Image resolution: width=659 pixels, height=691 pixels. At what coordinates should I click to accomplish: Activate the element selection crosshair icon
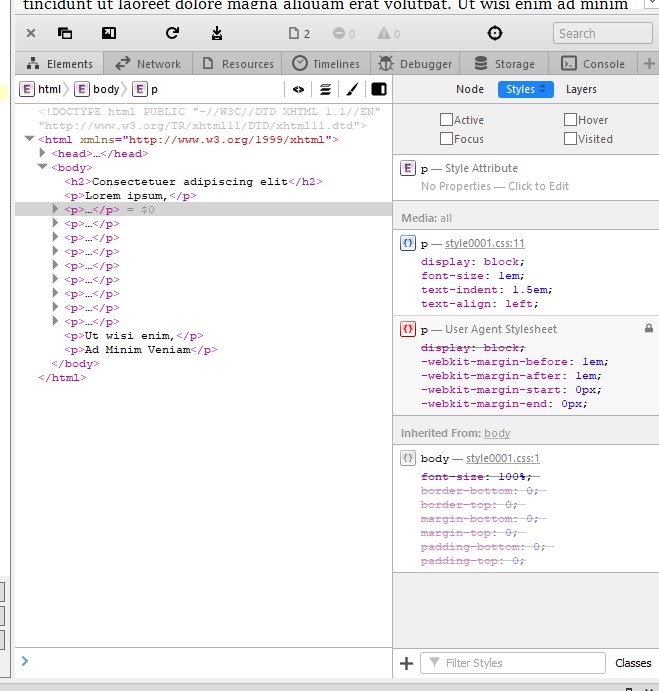[495, 33]
